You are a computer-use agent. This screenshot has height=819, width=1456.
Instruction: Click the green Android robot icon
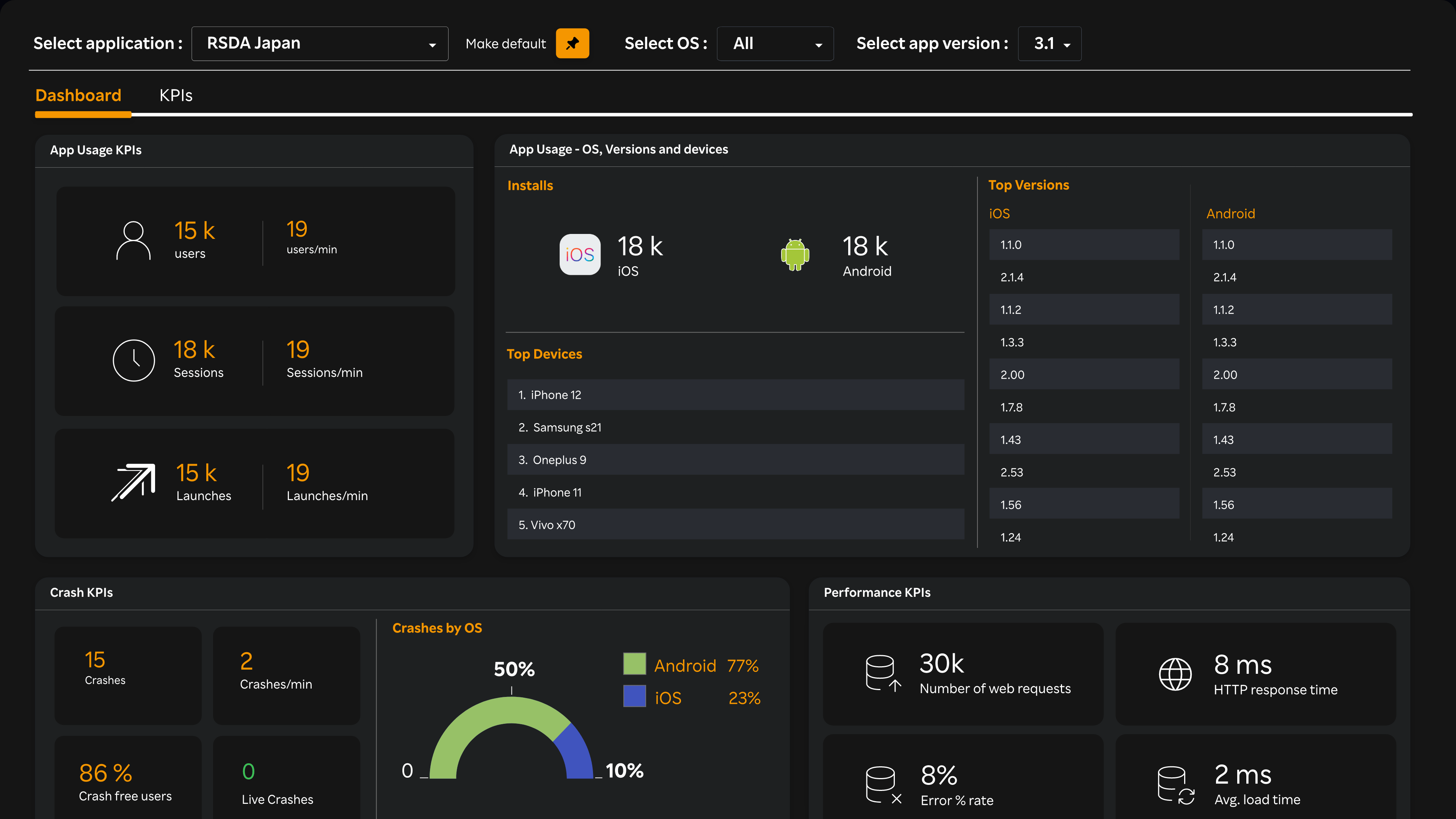795,254
